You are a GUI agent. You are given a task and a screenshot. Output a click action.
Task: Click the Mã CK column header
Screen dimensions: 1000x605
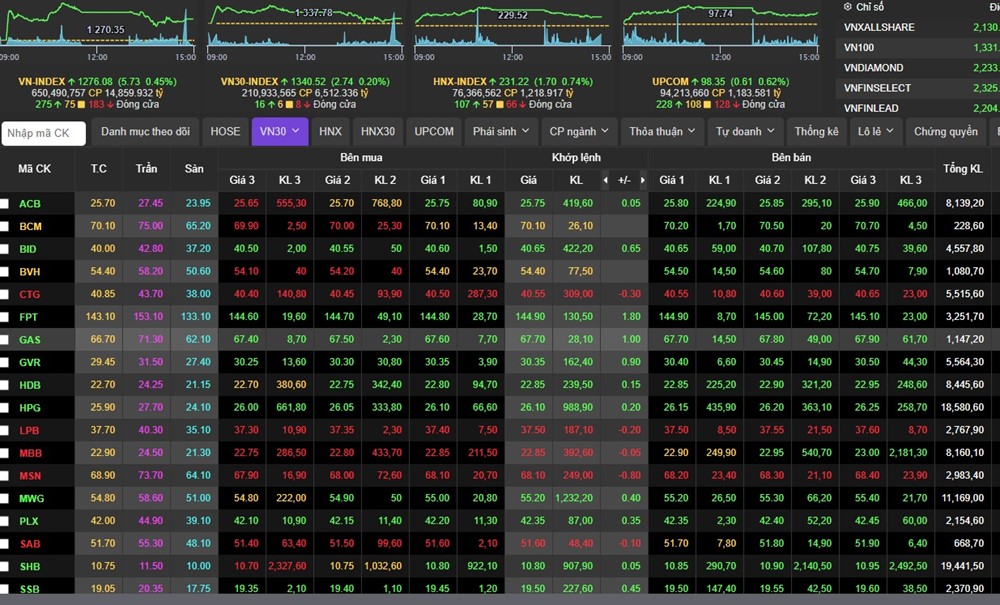[x=34, y=169]
